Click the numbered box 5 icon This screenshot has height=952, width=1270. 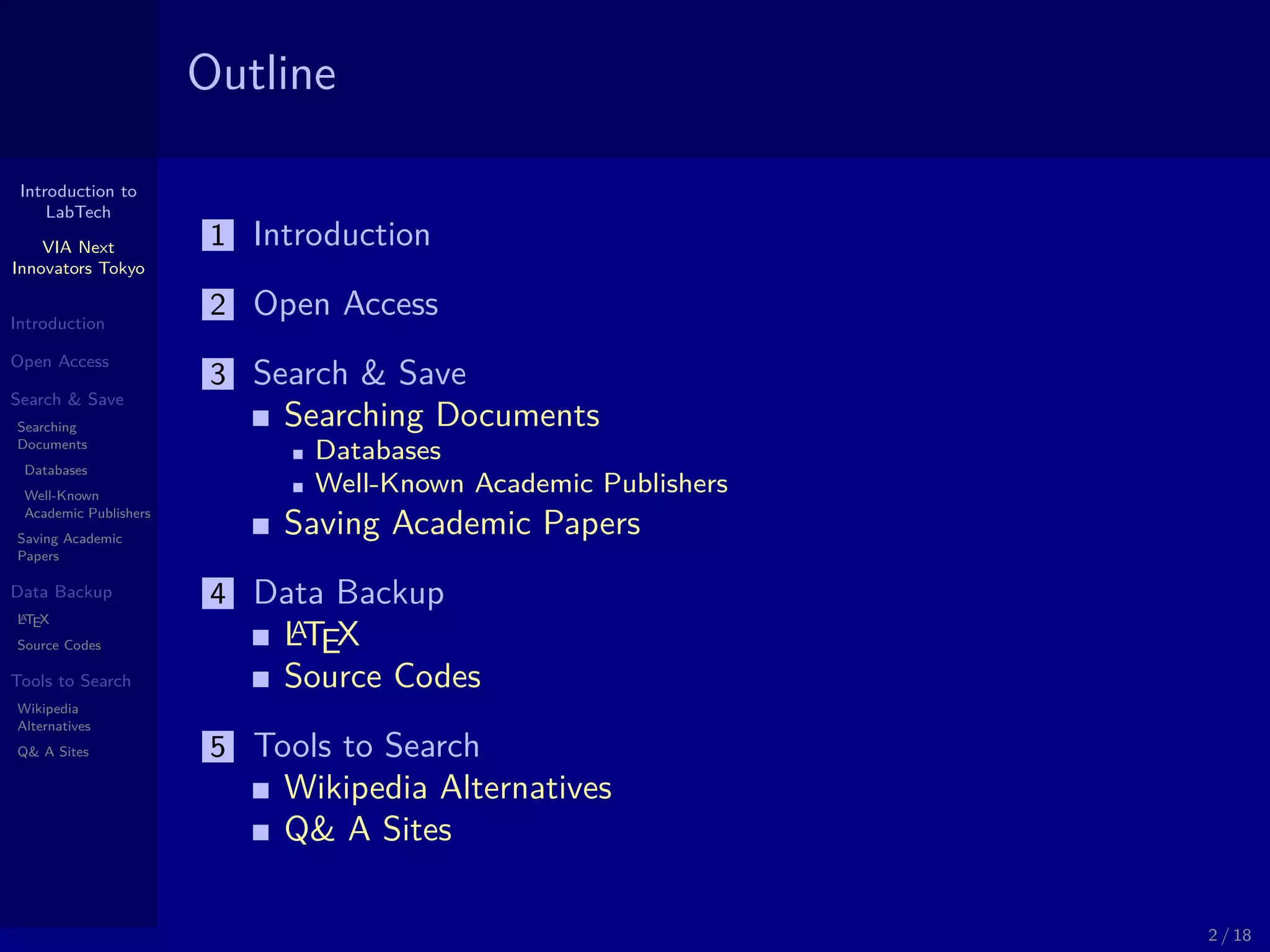coord(218,747)
